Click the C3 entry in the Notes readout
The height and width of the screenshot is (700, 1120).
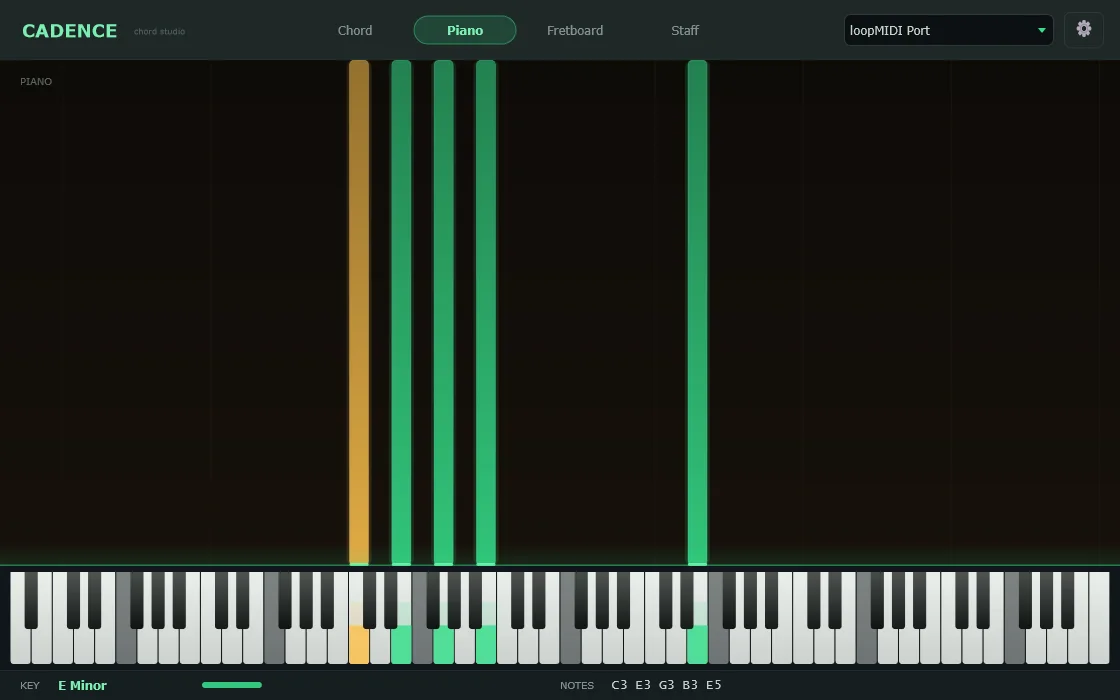(x=619, y=685)
